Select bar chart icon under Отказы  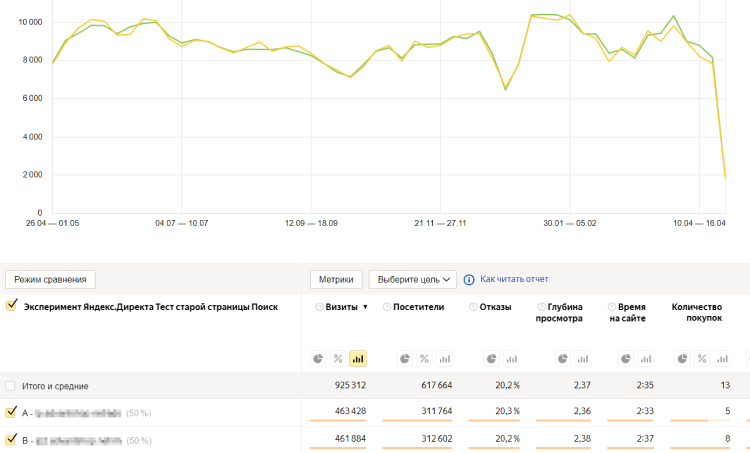510,358
